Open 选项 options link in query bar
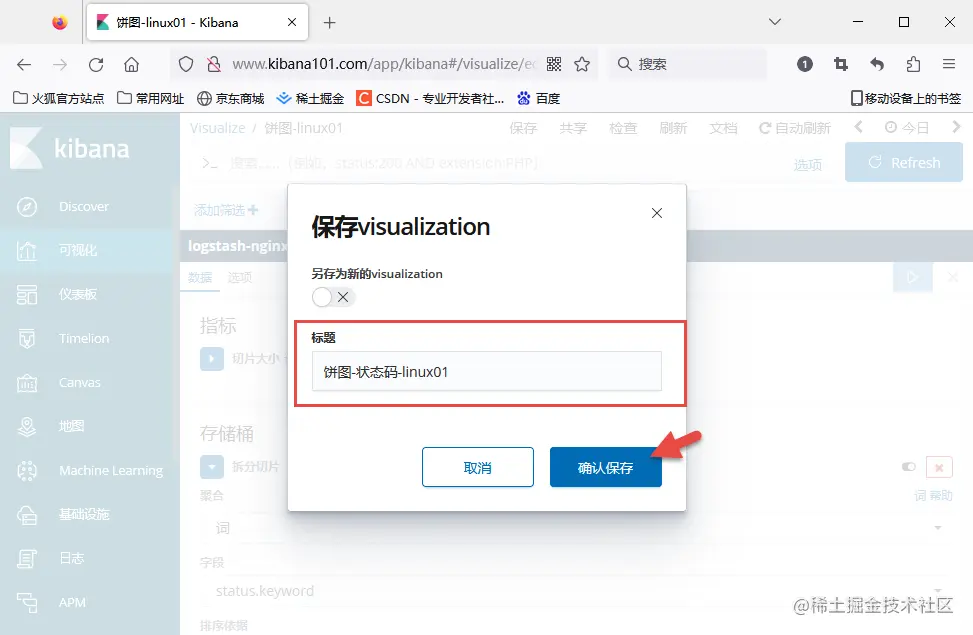Screen dimensions: 973x635 [808, 164]
